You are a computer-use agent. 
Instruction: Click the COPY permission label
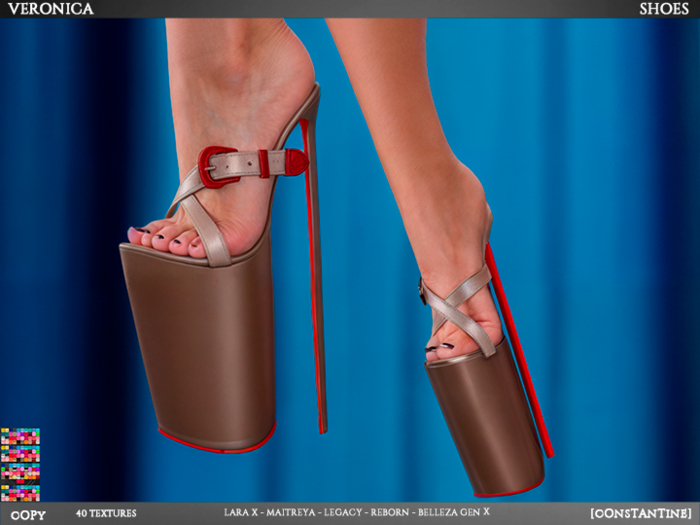[x=28, y=514]
